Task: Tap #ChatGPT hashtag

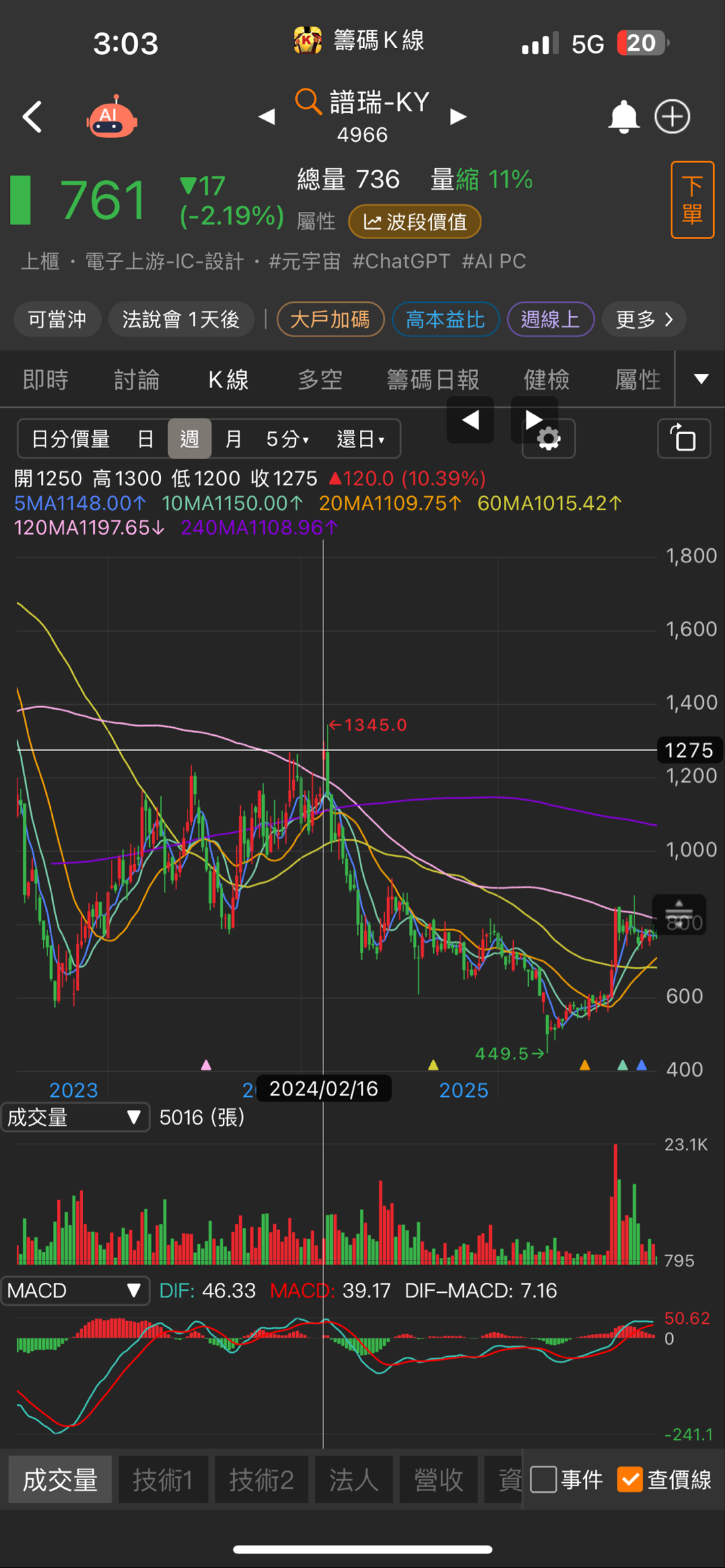Action: 401,261
